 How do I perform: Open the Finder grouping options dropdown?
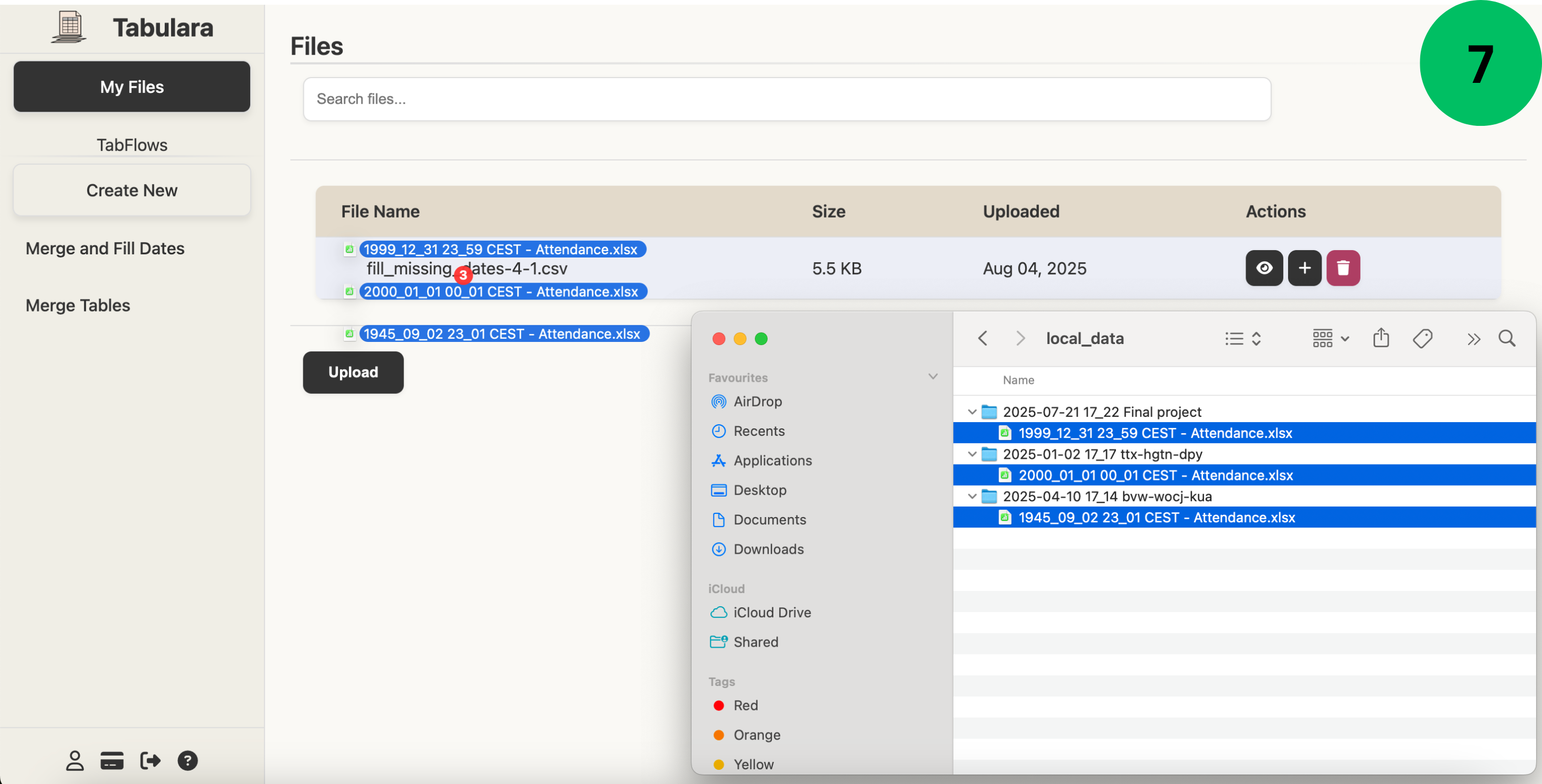(x=1330, y=339)
